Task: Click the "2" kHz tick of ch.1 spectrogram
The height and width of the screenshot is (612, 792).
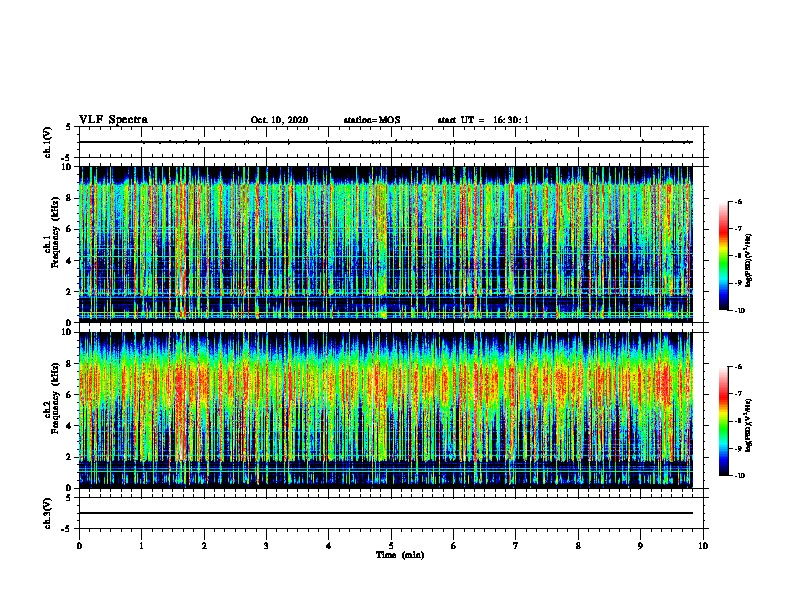Action: coord(69,292)
